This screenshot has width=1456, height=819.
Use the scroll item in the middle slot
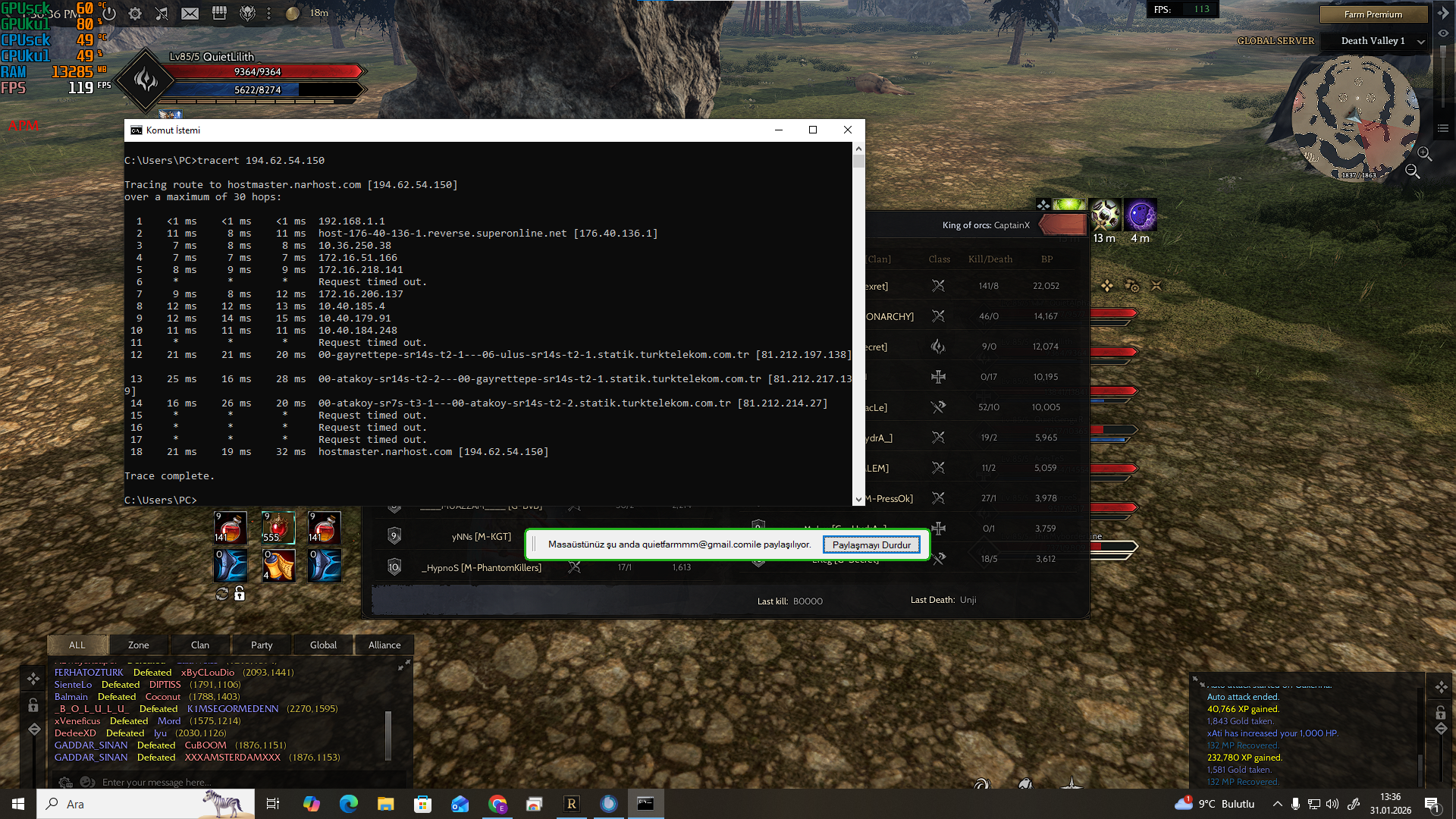(x=278, y=566)
